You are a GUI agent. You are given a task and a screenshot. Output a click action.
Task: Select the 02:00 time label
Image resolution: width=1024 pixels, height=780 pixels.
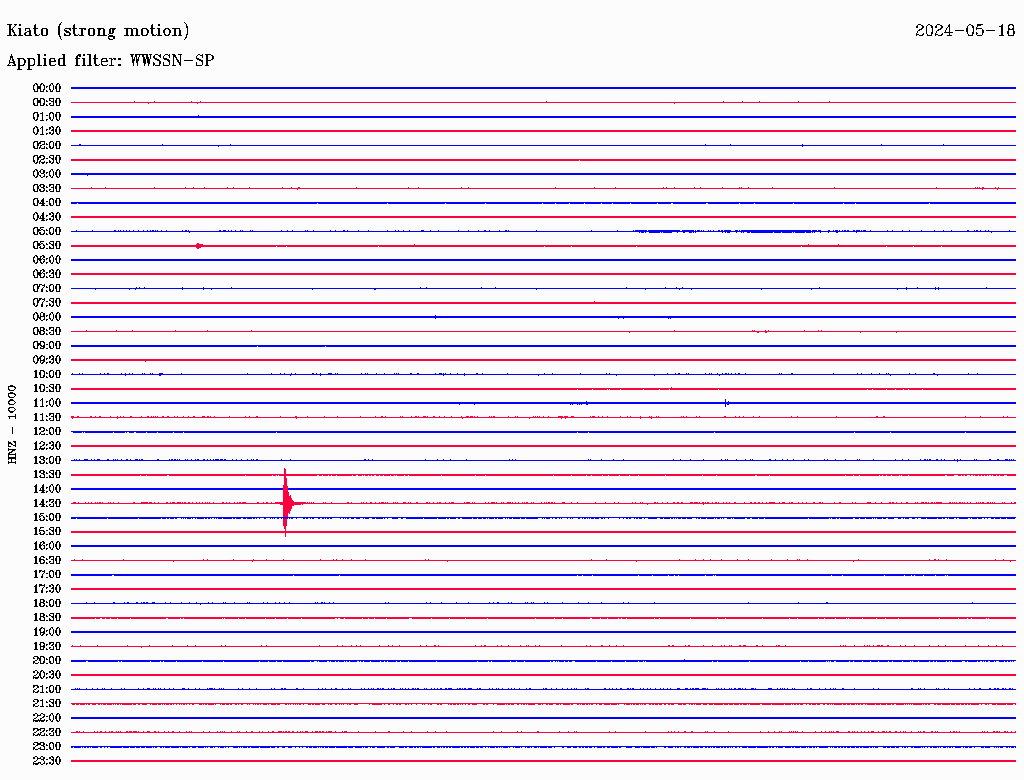click(x=47, y=145)
